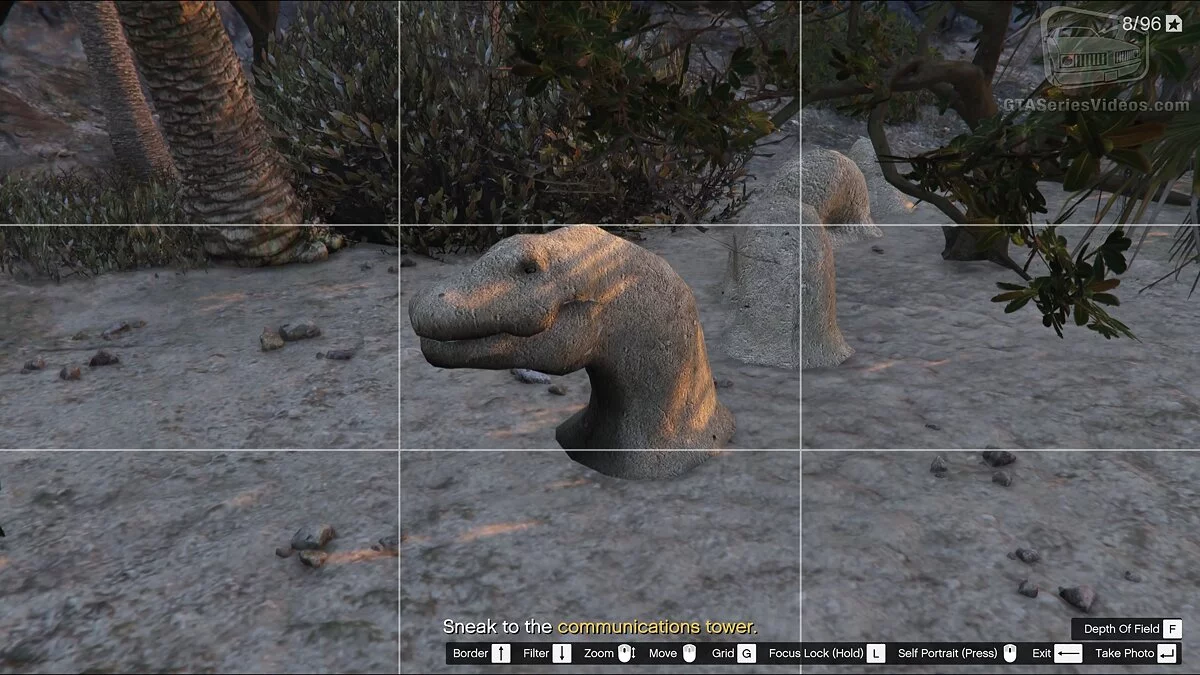Click the Move mouse icon
Viewport: 1200px width, 675px height.
pos(688,653)
